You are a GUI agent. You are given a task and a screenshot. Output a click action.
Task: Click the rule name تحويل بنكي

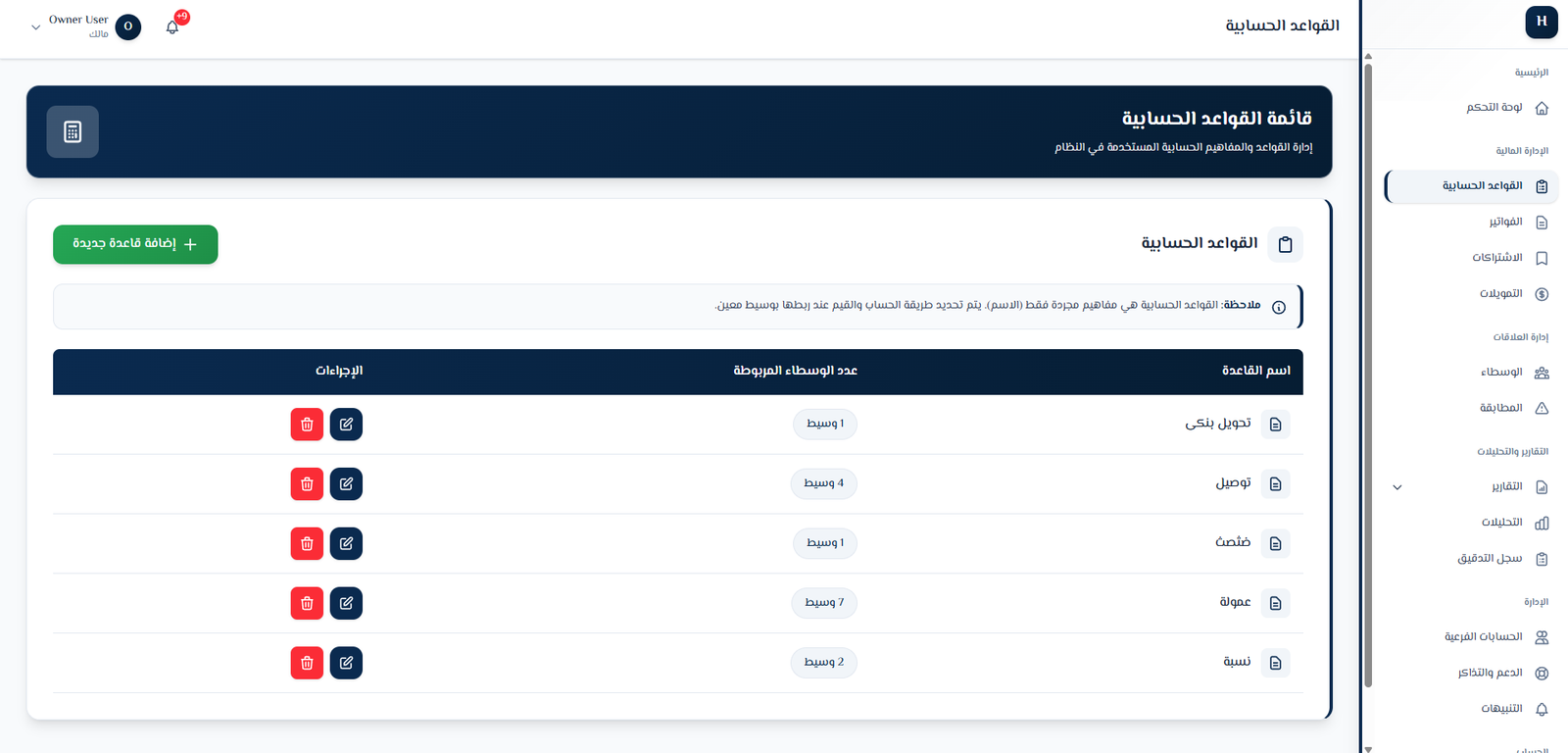[1218, 424]
